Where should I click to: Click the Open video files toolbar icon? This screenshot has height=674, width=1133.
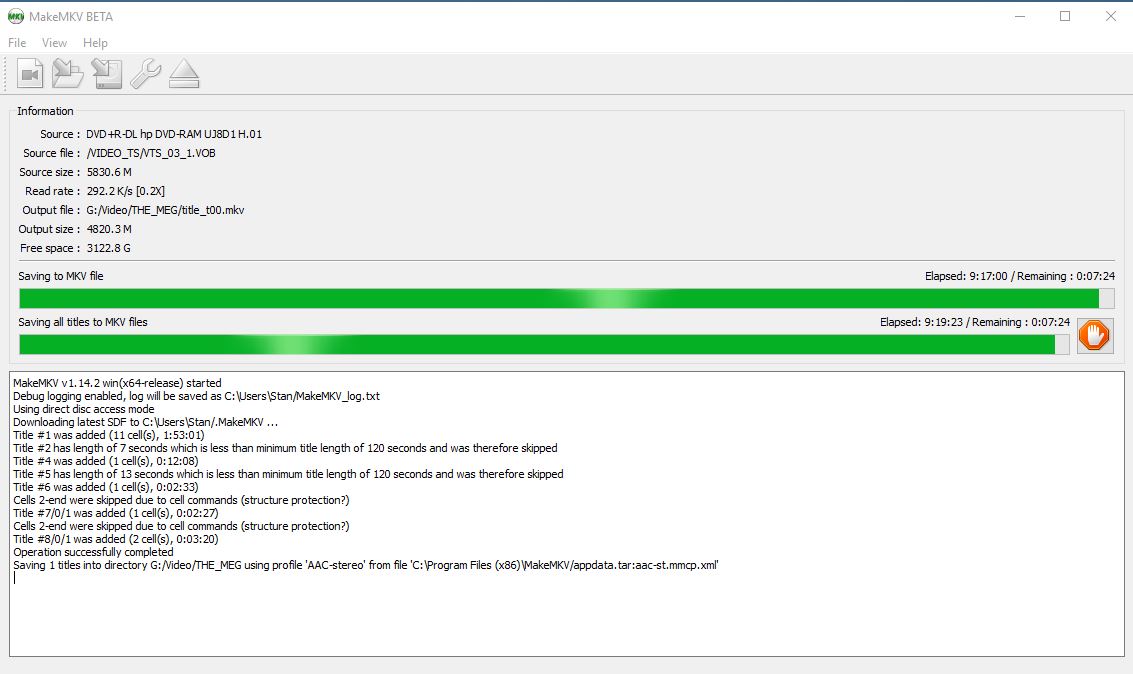[x=30, y=74]
